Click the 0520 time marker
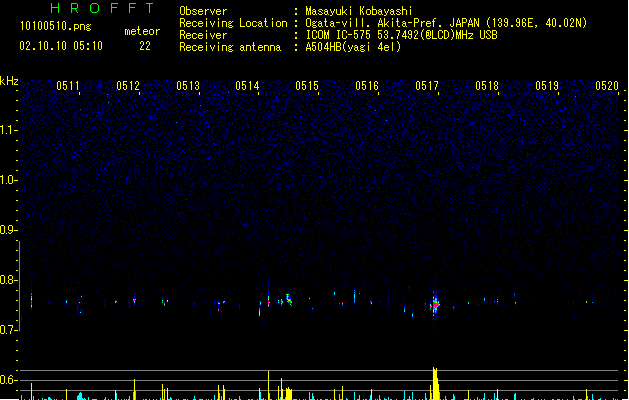This screenshot has width=629, height=400. click(x=607, y=86)
